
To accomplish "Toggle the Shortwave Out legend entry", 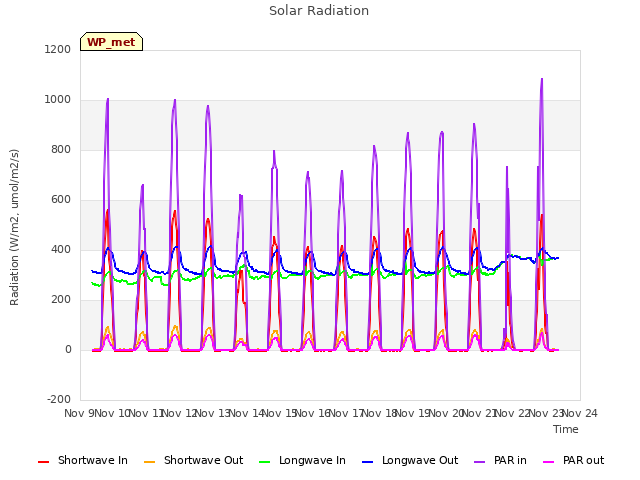I will coord(193,460).
